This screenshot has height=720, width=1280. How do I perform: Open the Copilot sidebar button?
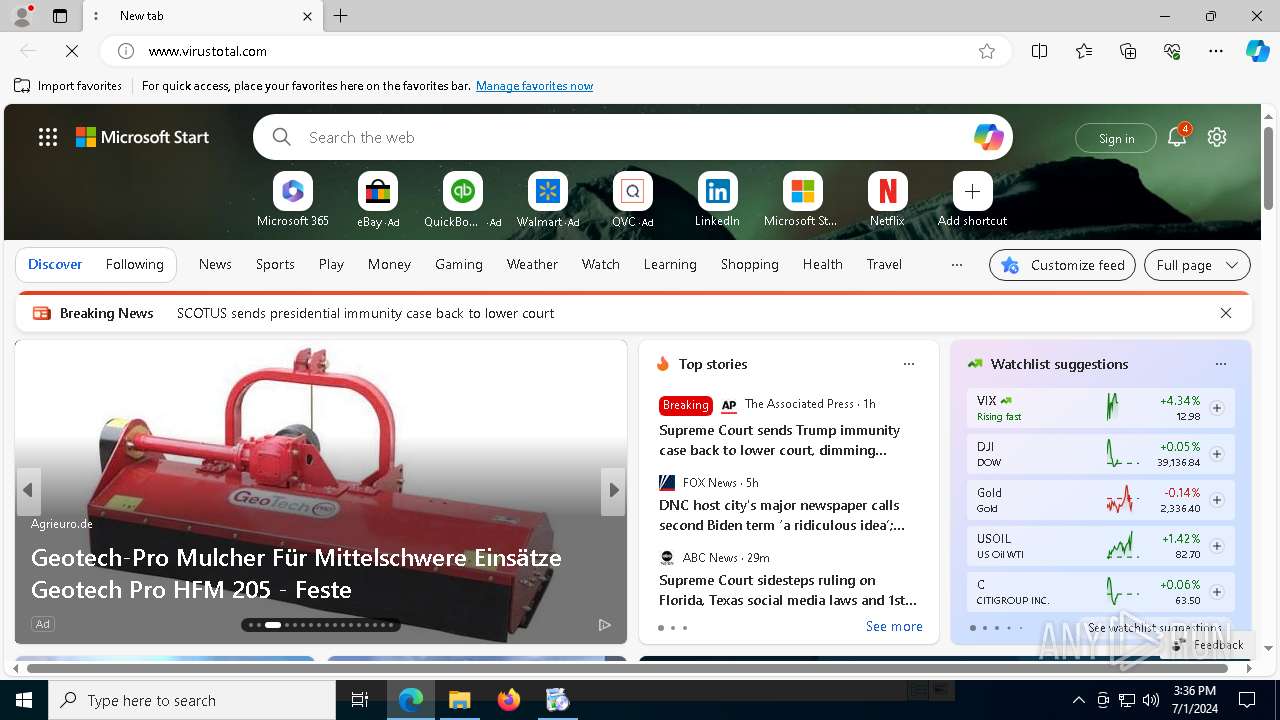1257,51
